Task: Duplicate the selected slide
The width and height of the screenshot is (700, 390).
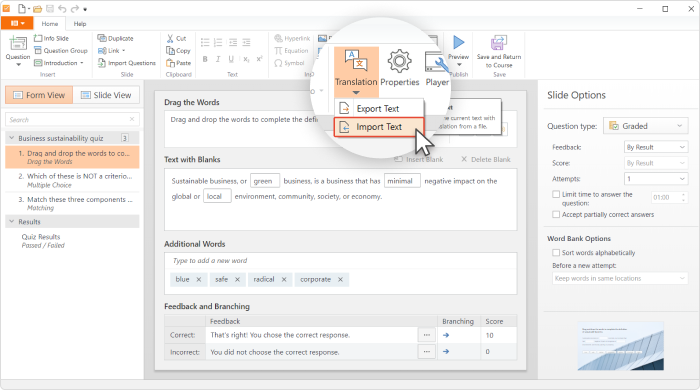Action: 115,38
